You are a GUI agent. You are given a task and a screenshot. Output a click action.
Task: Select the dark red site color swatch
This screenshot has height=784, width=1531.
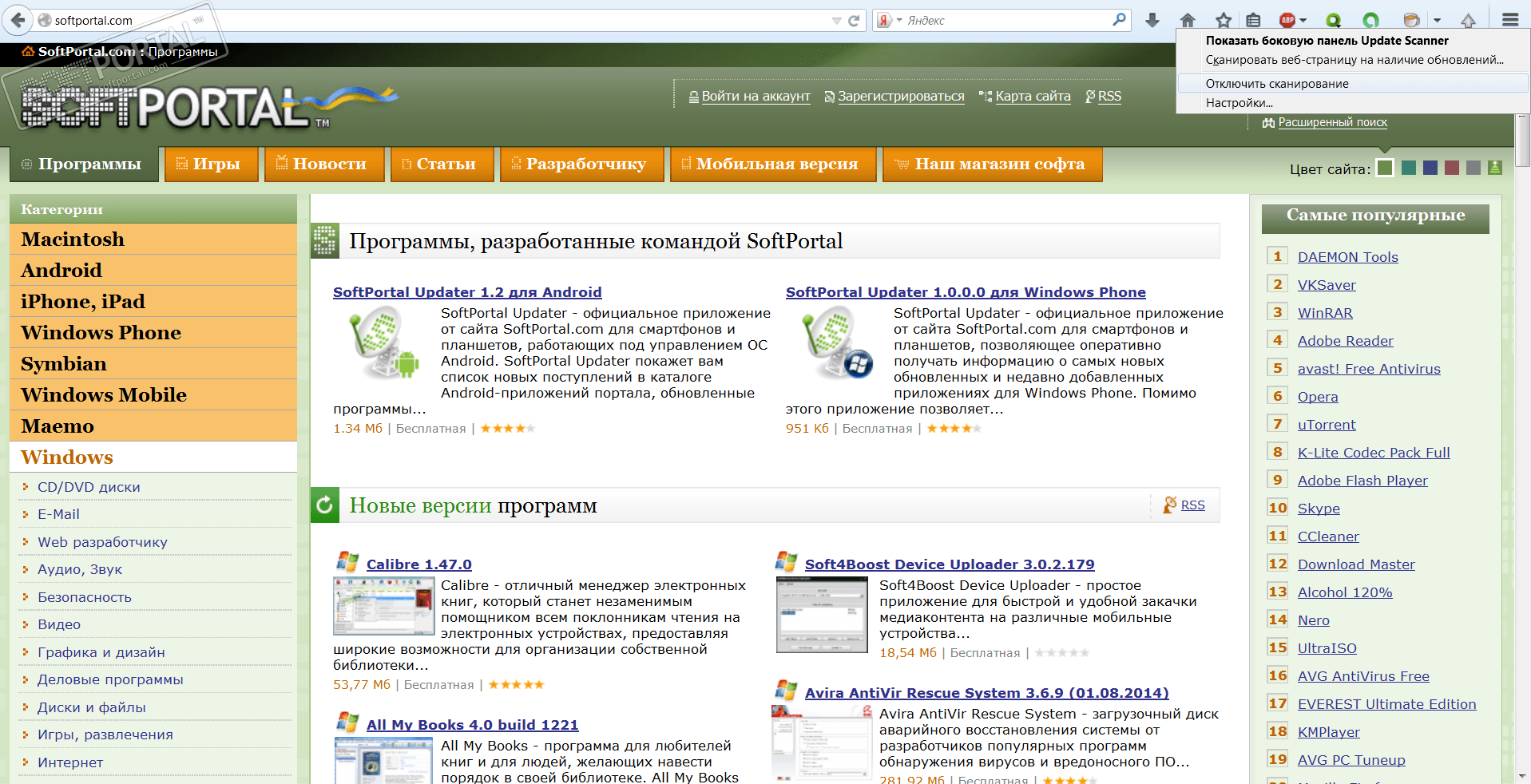(x=1452, y=168)
